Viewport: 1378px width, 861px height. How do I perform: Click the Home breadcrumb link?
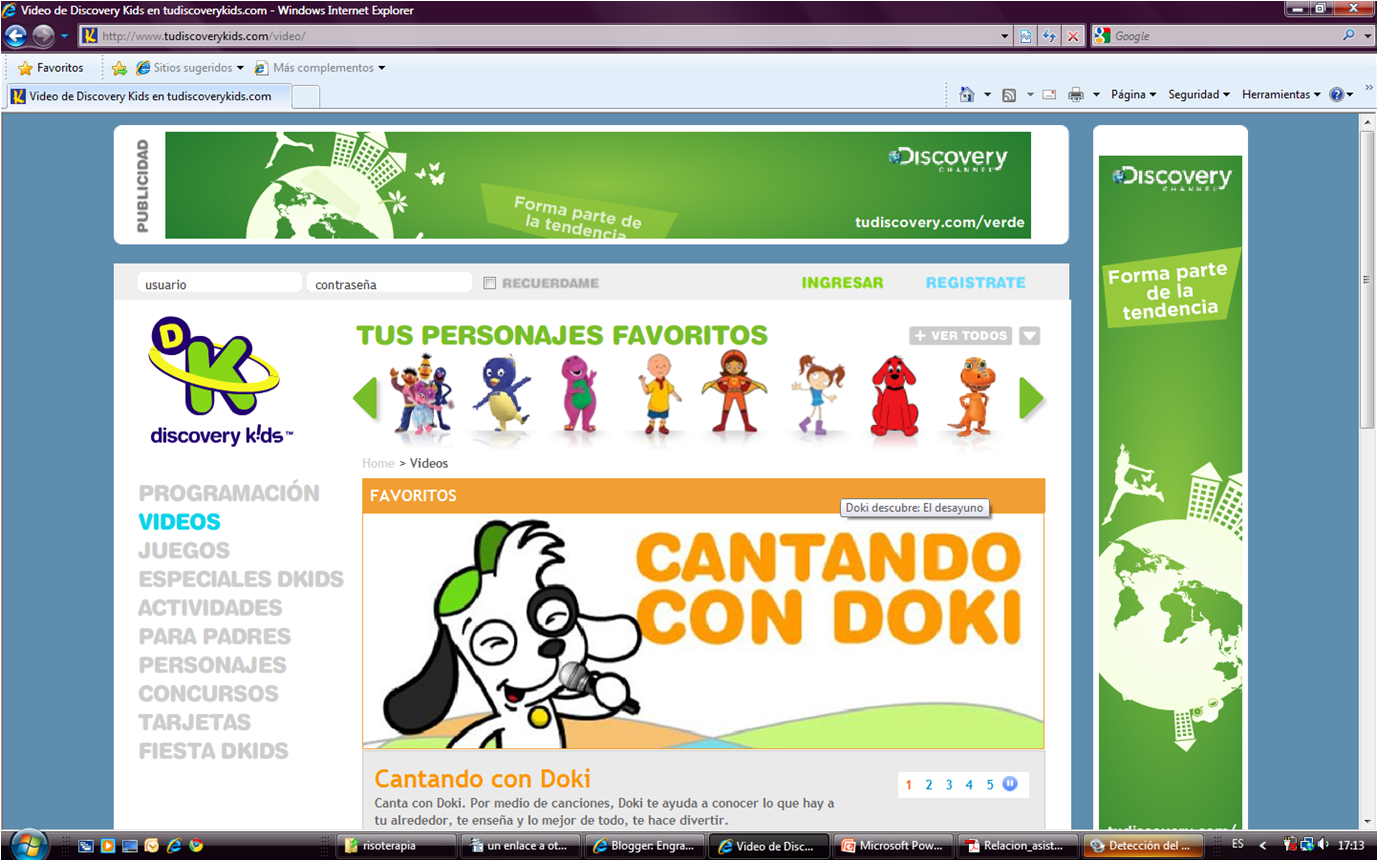[378, 463]
